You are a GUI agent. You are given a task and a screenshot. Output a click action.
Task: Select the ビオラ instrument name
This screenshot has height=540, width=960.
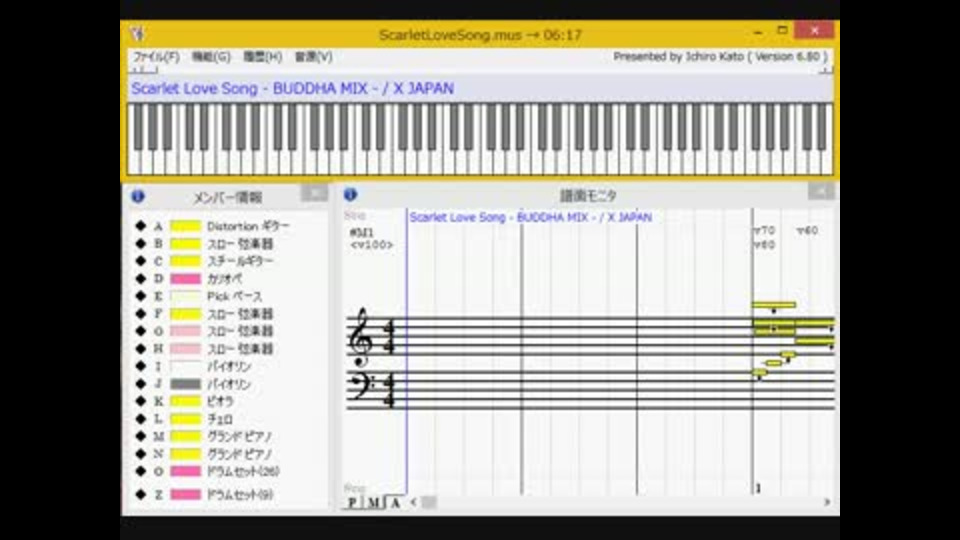pyautogui.click(x=220, y=401)
